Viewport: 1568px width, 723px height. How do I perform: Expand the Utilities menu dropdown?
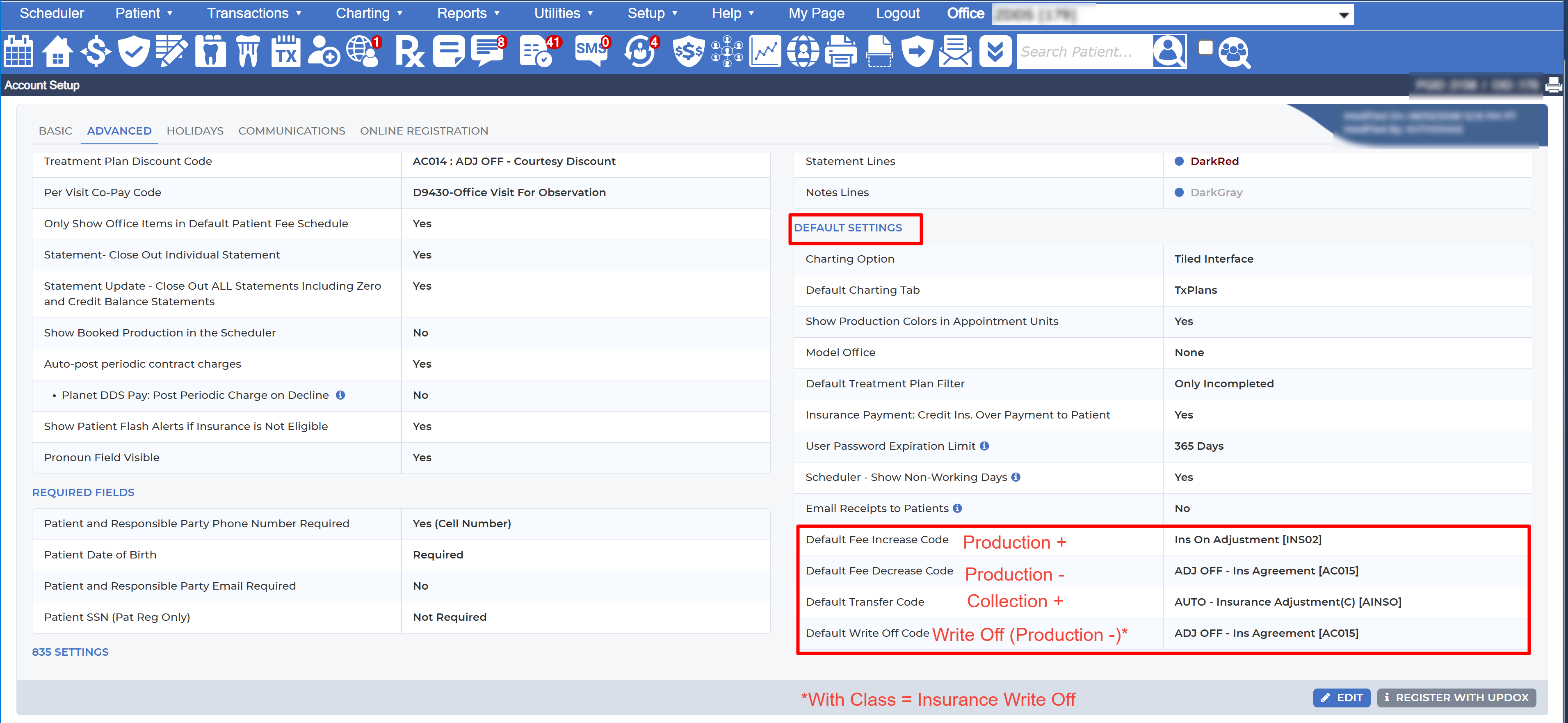pyautogui.click(x=563, y=14)
